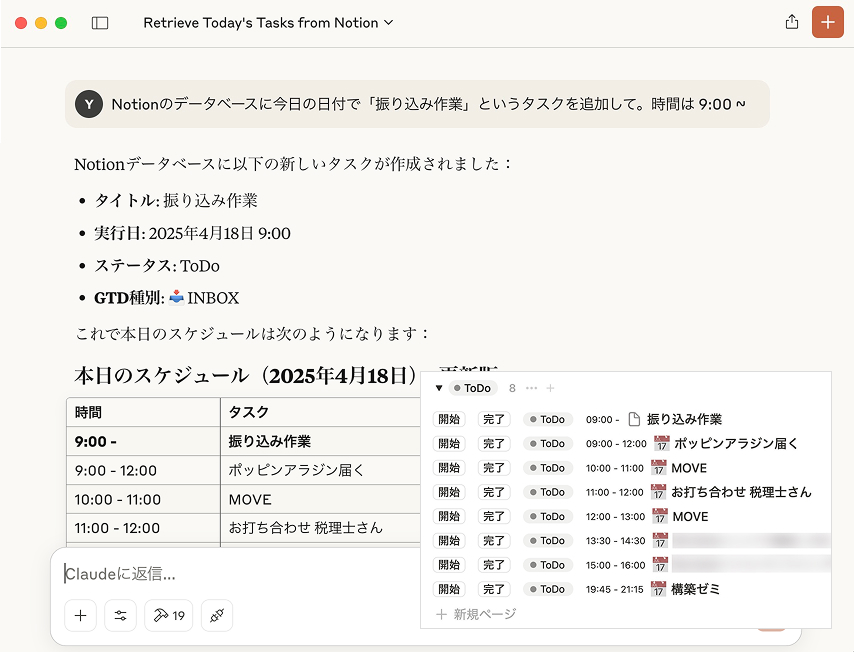Open ToDo status tag on 12:00 - 13:00 row
The width and height of the screenshot is (854, 652).
pos(548,516)
